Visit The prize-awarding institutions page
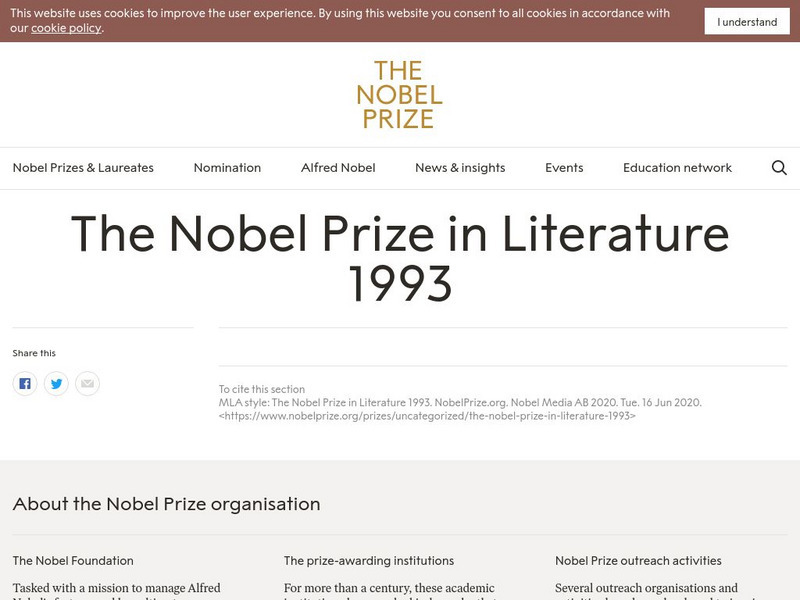Screen dimensions: 800x600 click(370, 562)
